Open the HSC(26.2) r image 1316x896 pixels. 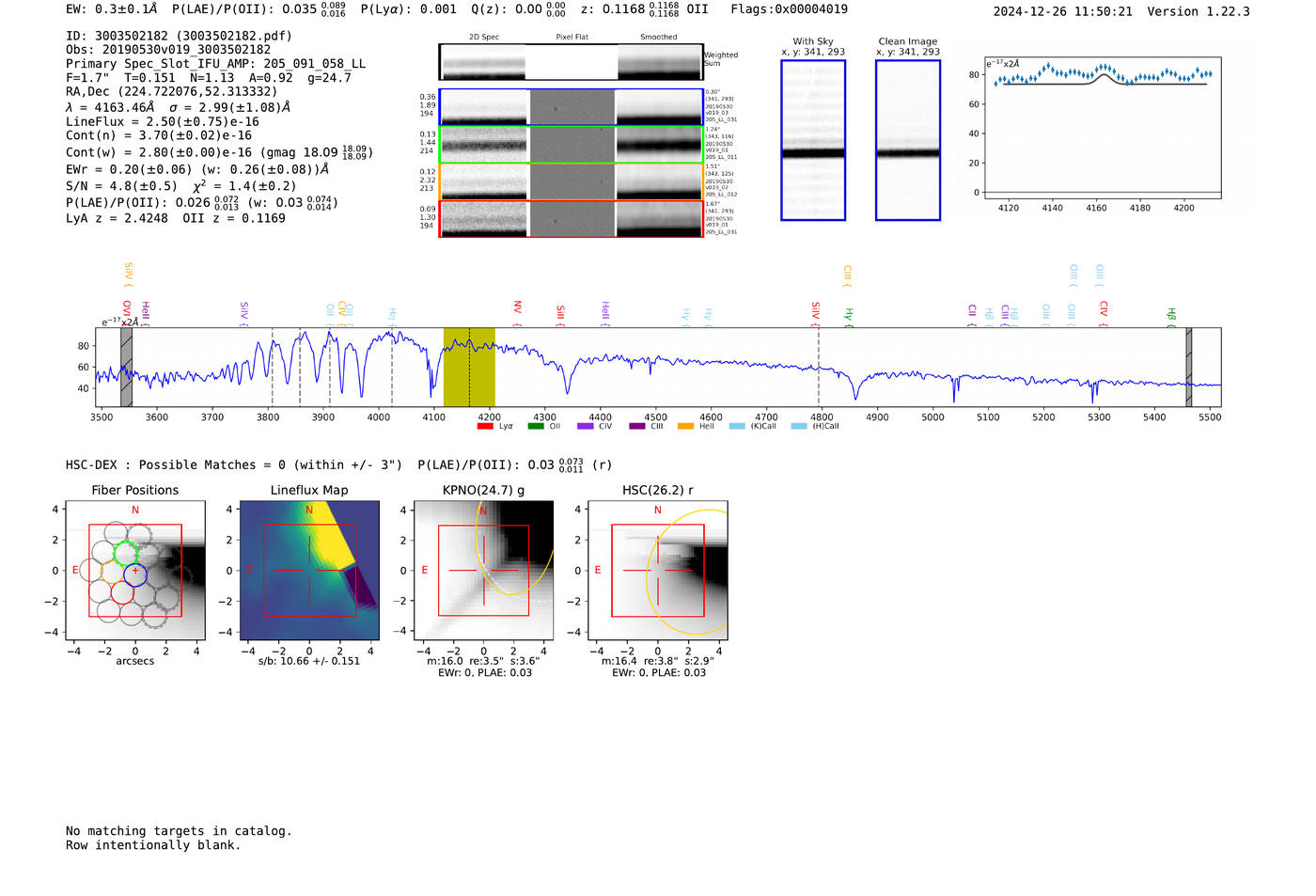[x=658, y=571]
